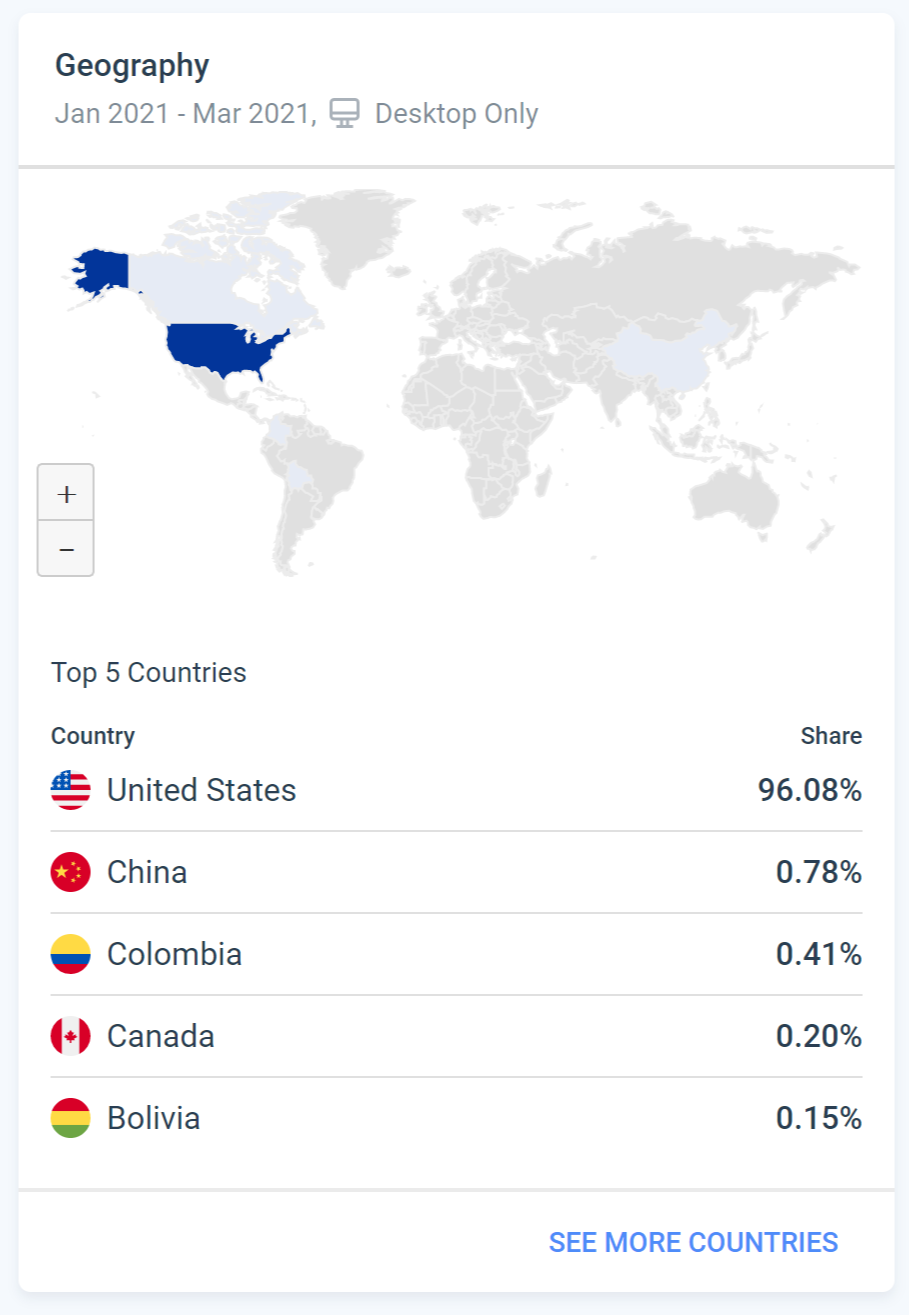Click the Canada flag icon
Screen dimensions: 909x1315
click(70, 1037)
